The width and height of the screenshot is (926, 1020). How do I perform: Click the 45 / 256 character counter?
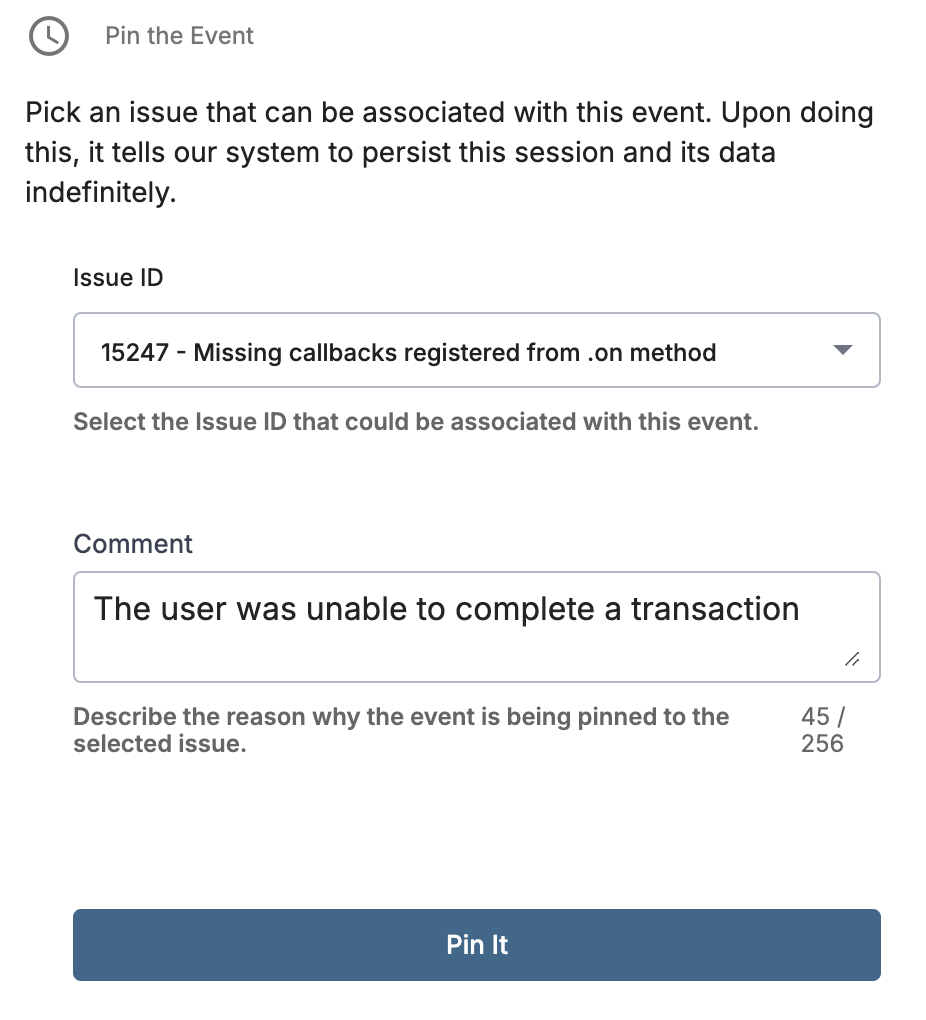click(823, 730)
